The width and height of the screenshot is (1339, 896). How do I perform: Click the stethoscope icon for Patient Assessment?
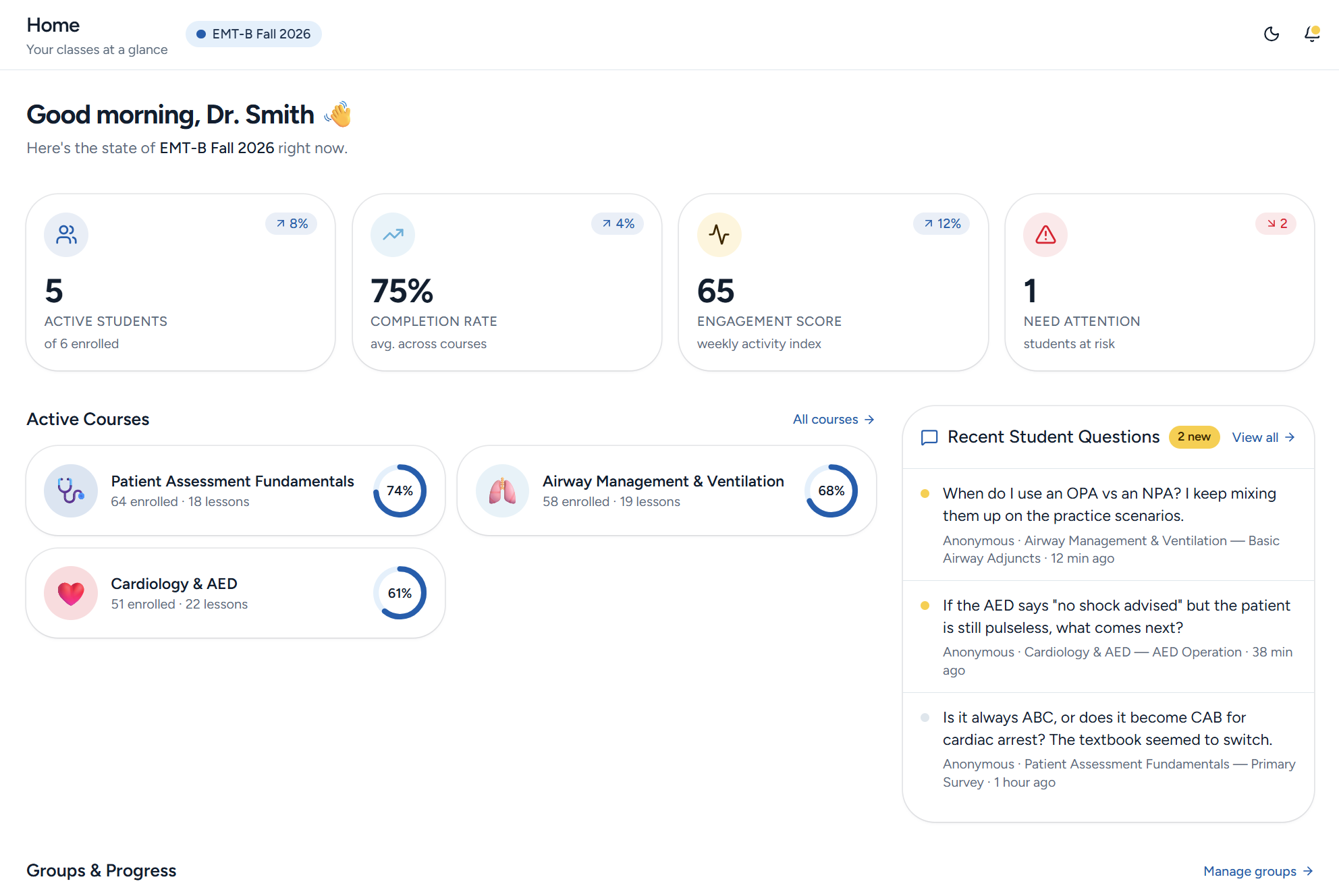click(71, 491)
